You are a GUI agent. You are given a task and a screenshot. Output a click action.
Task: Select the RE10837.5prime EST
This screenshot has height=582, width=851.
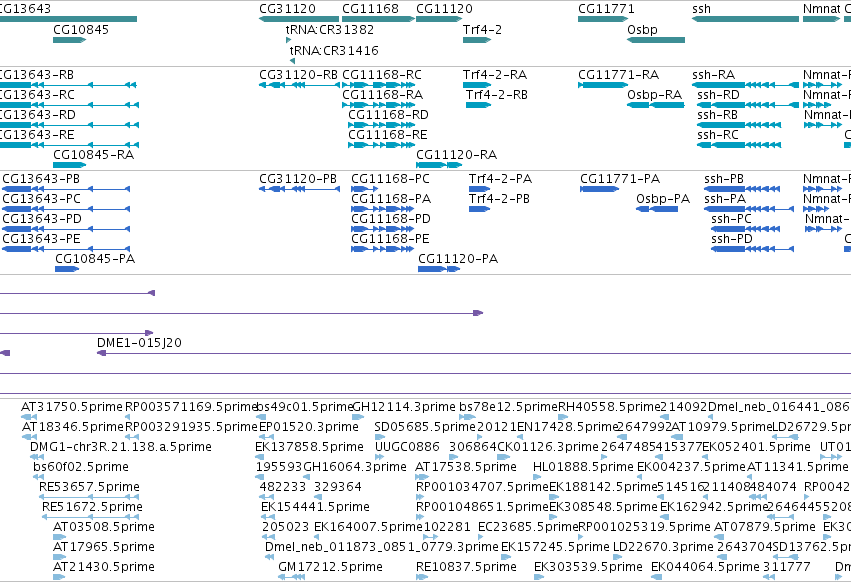tap(422, 577)
